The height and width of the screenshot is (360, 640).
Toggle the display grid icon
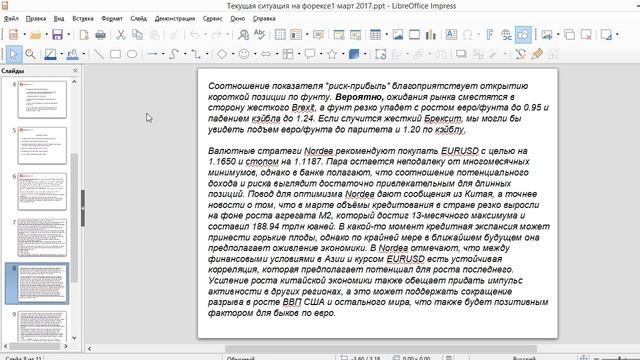coord(280,35)
